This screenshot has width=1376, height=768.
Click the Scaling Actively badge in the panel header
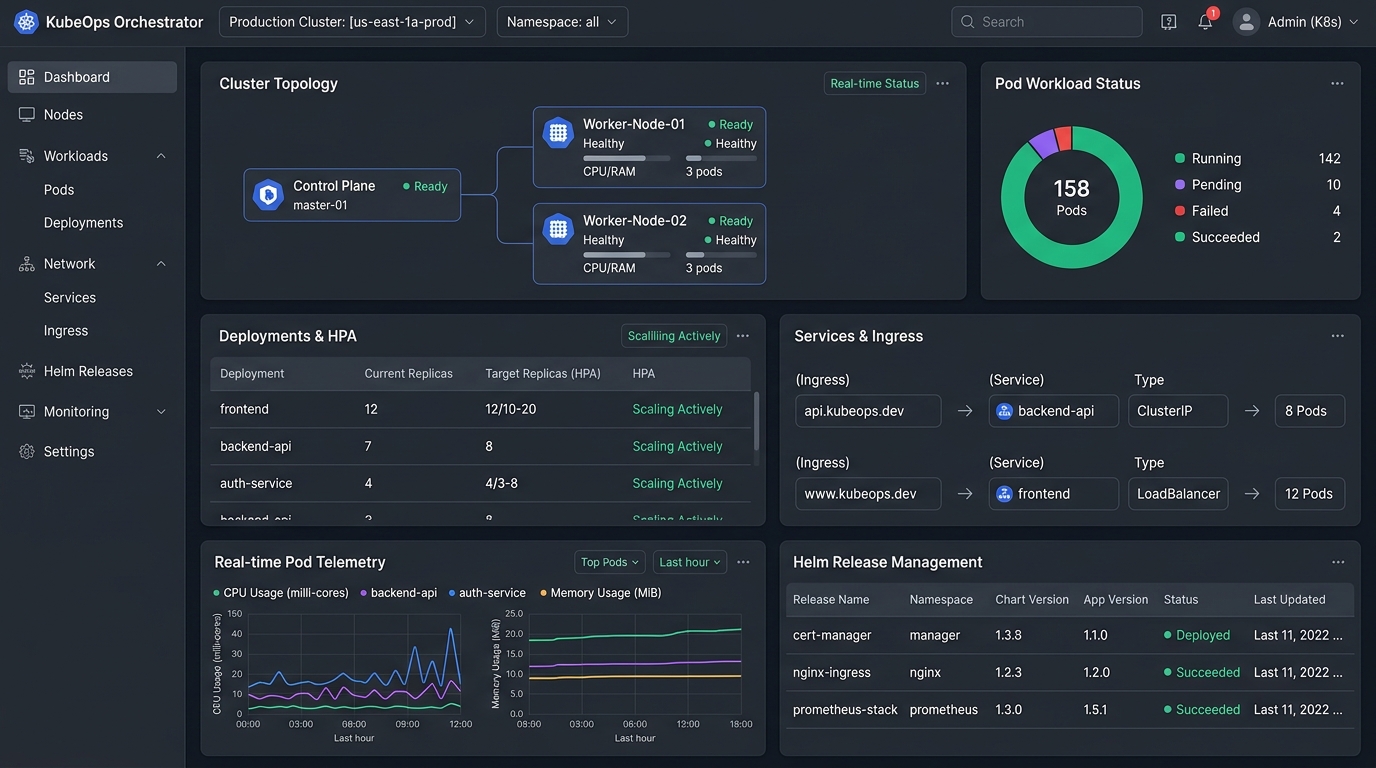674,336
